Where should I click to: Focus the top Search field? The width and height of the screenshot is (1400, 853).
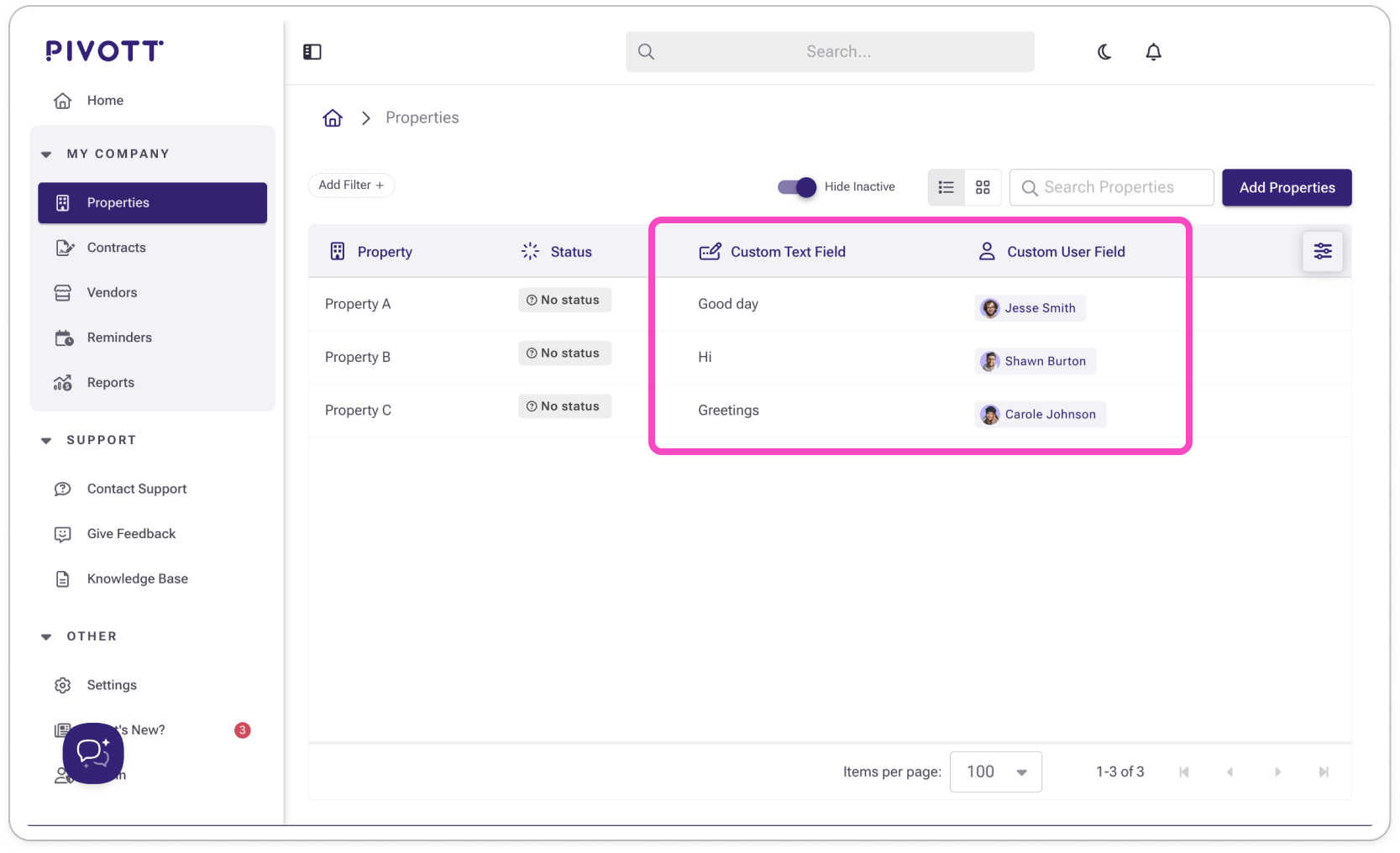tap(830, 52)
